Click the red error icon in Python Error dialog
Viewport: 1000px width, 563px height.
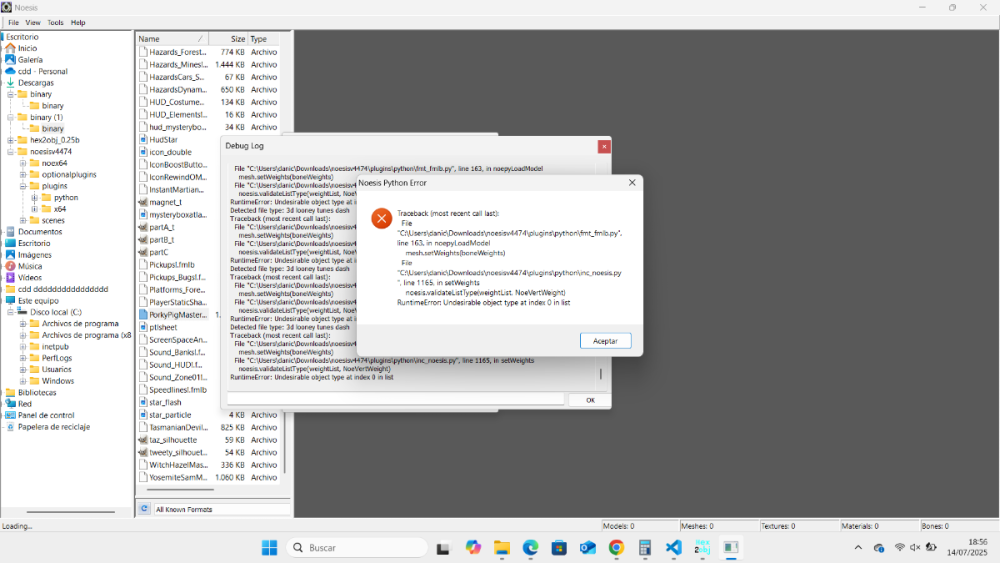pyautogui.click(x=381, y=218)
